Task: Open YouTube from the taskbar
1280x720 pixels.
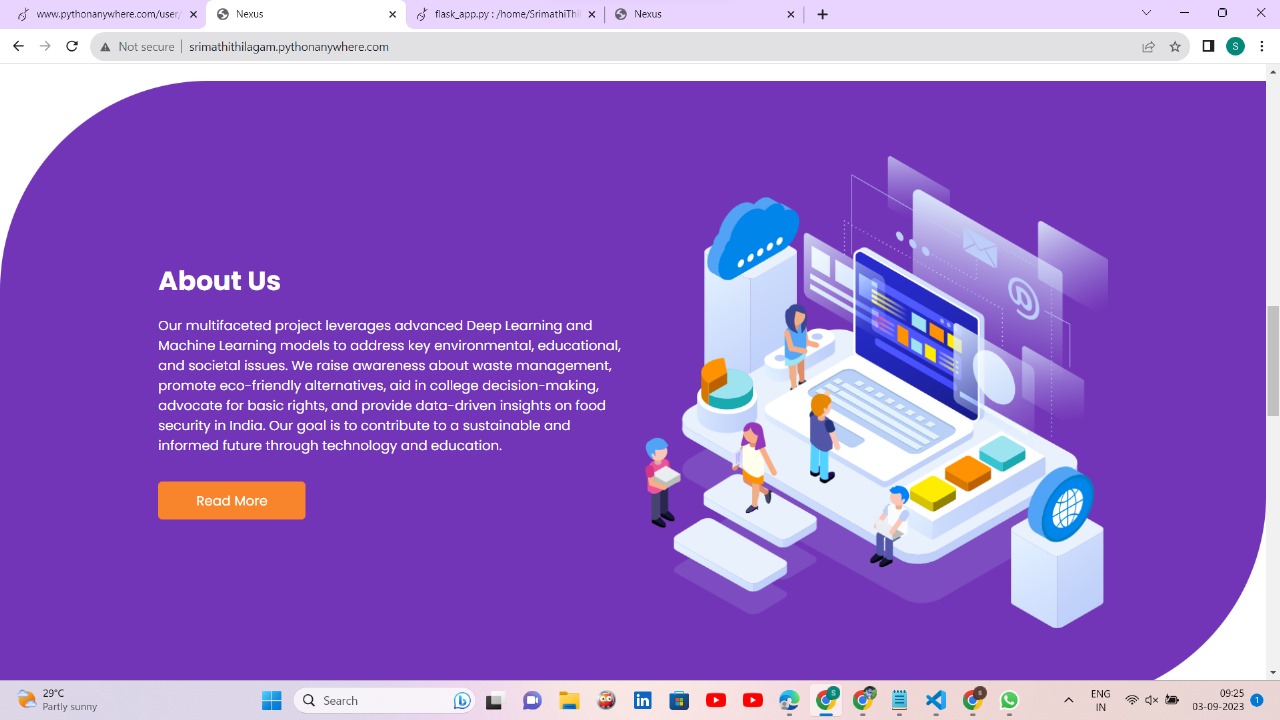Action: pos(716,700)
